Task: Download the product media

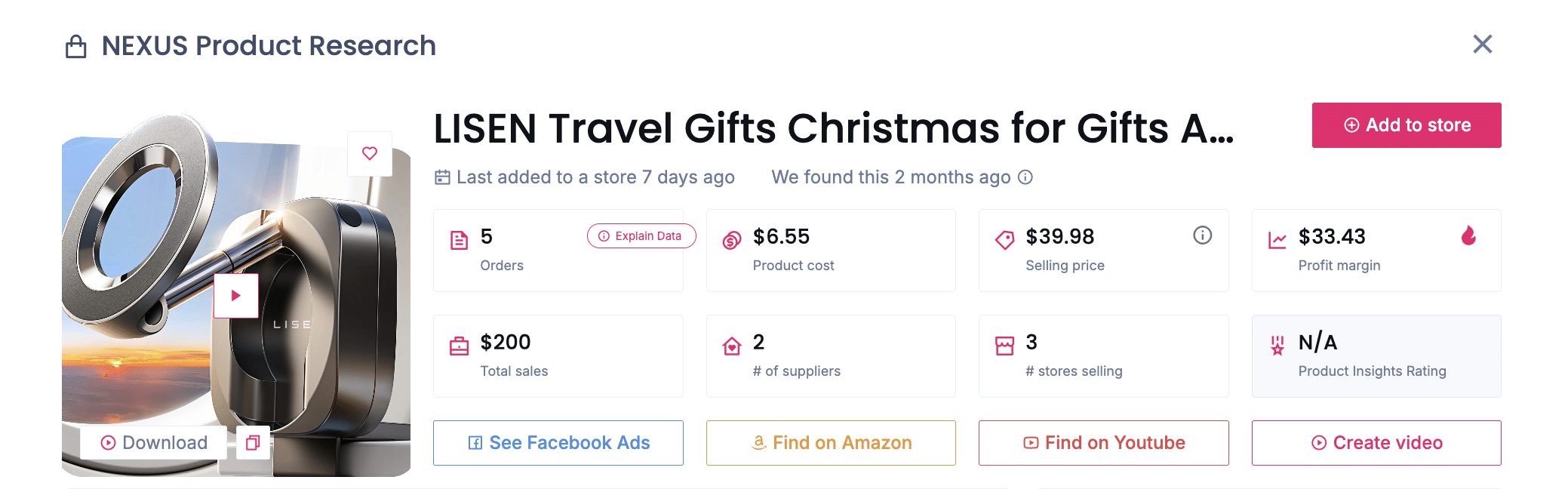Action: pyautogui.click(x=155, y=443)
